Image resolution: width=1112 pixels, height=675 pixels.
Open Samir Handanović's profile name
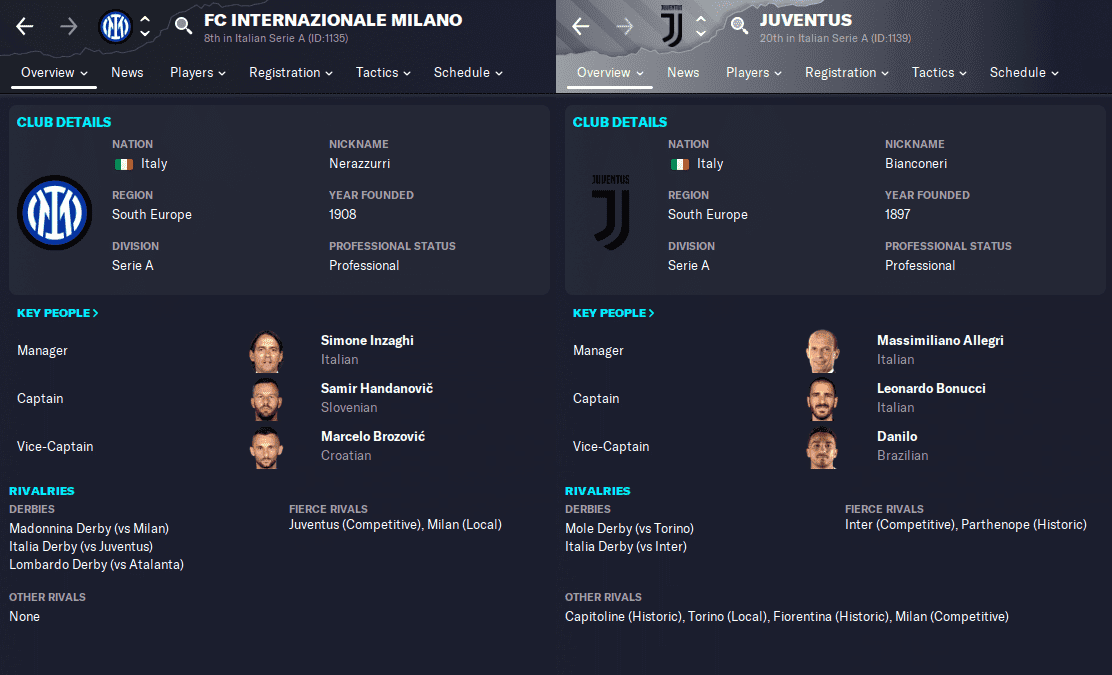pyautogui.click(x=377, y=389)
